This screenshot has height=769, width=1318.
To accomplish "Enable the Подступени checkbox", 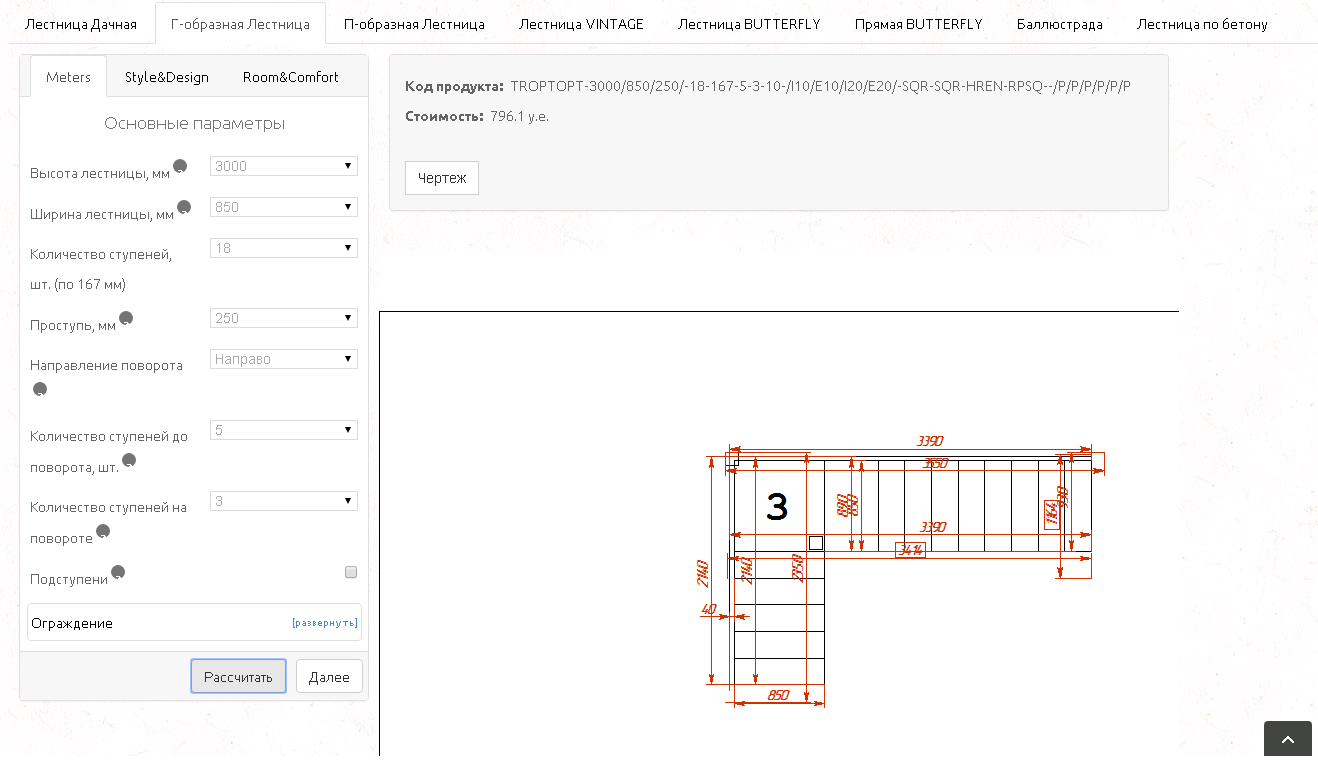I will 351,572.
